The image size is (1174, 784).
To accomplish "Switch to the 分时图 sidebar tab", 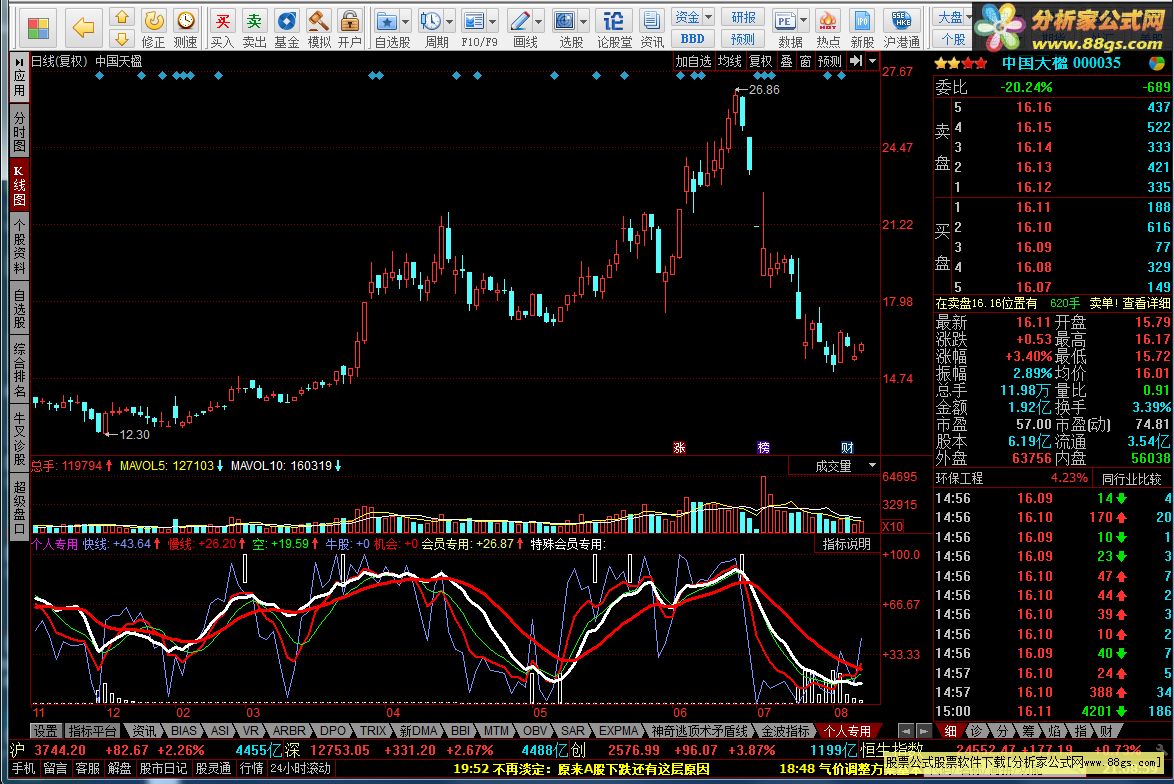I will coord(19,131).
